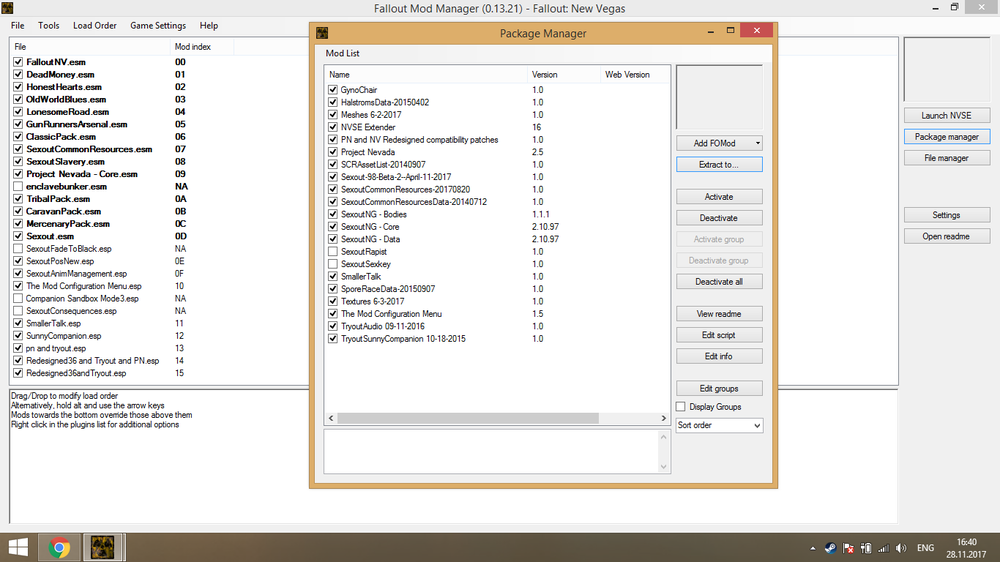Click Launch NVSE button
1000x562 pixels.
coord(946,115)
